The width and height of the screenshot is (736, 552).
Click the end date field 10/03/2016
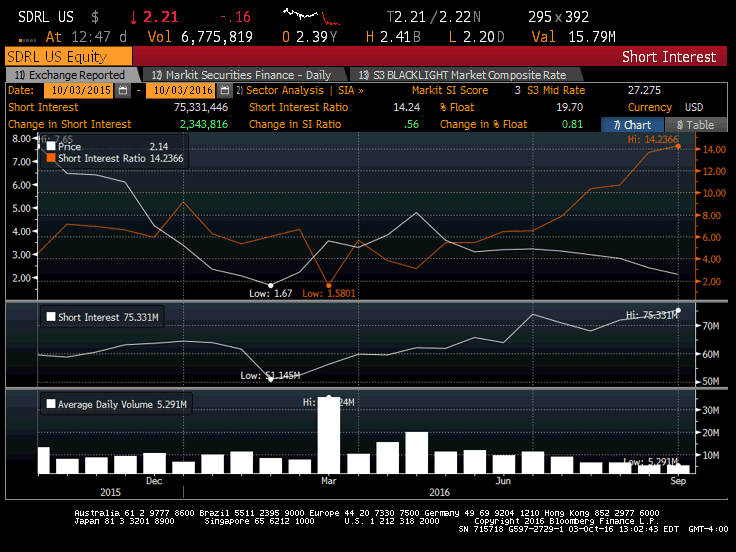tap(180, 90)
